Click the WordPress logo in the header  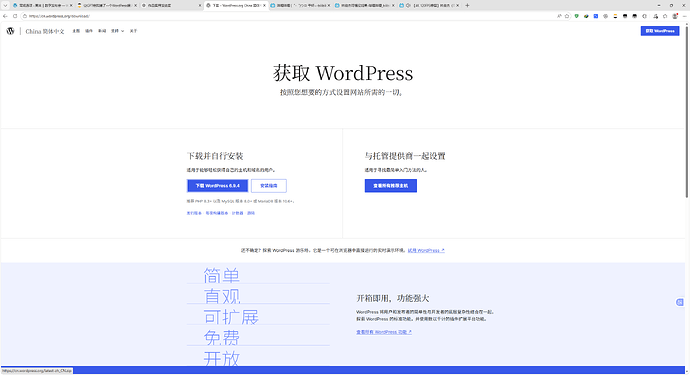[x=10, y=31]
